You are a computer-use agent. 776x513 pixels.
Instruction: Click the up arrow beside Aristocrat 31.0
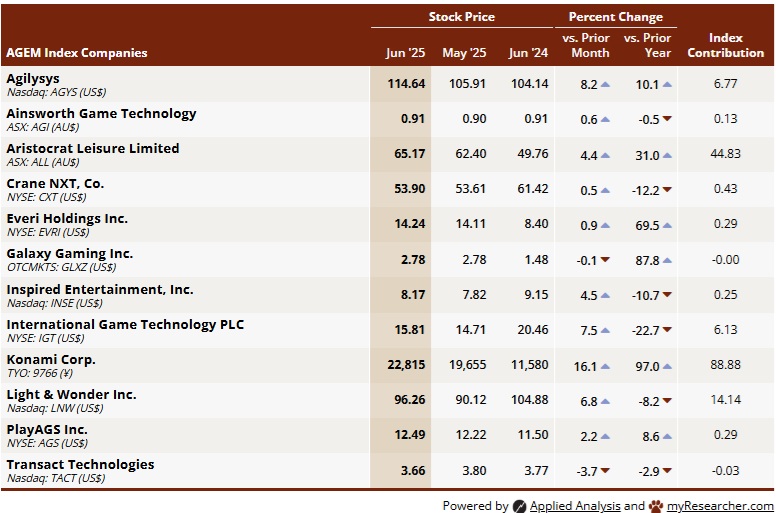tap(667, 155)
